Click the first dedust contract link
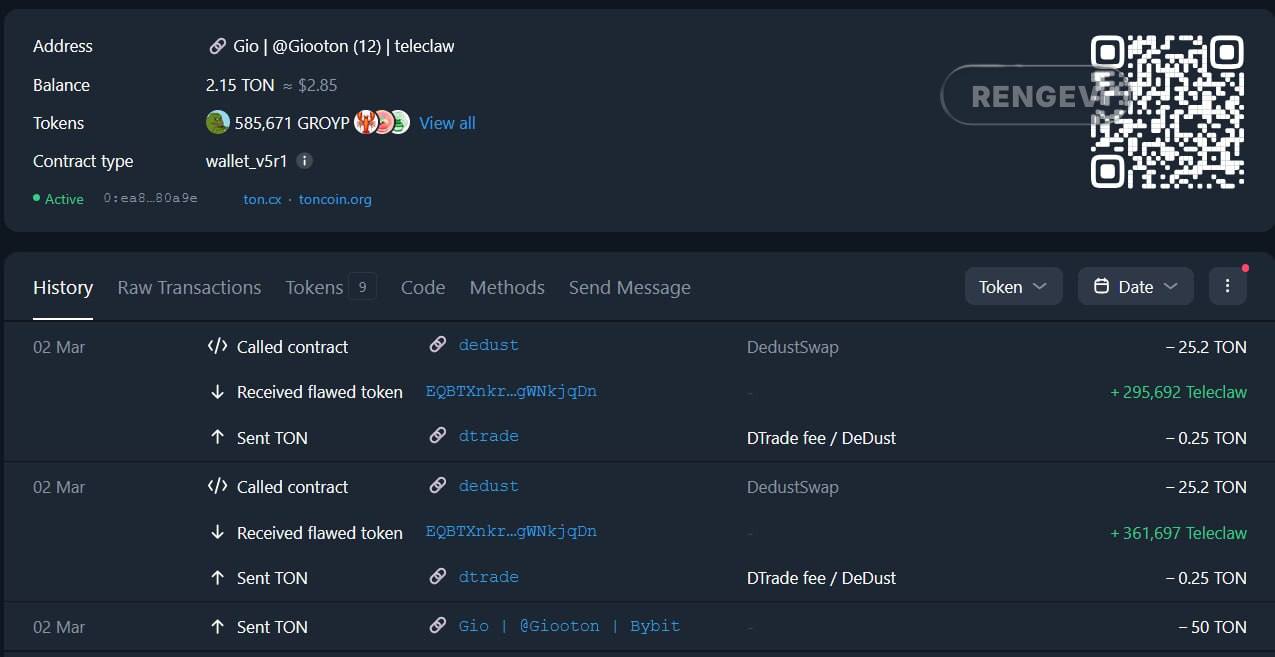This screenshot has height=657, width=1275. coord(488,345)
